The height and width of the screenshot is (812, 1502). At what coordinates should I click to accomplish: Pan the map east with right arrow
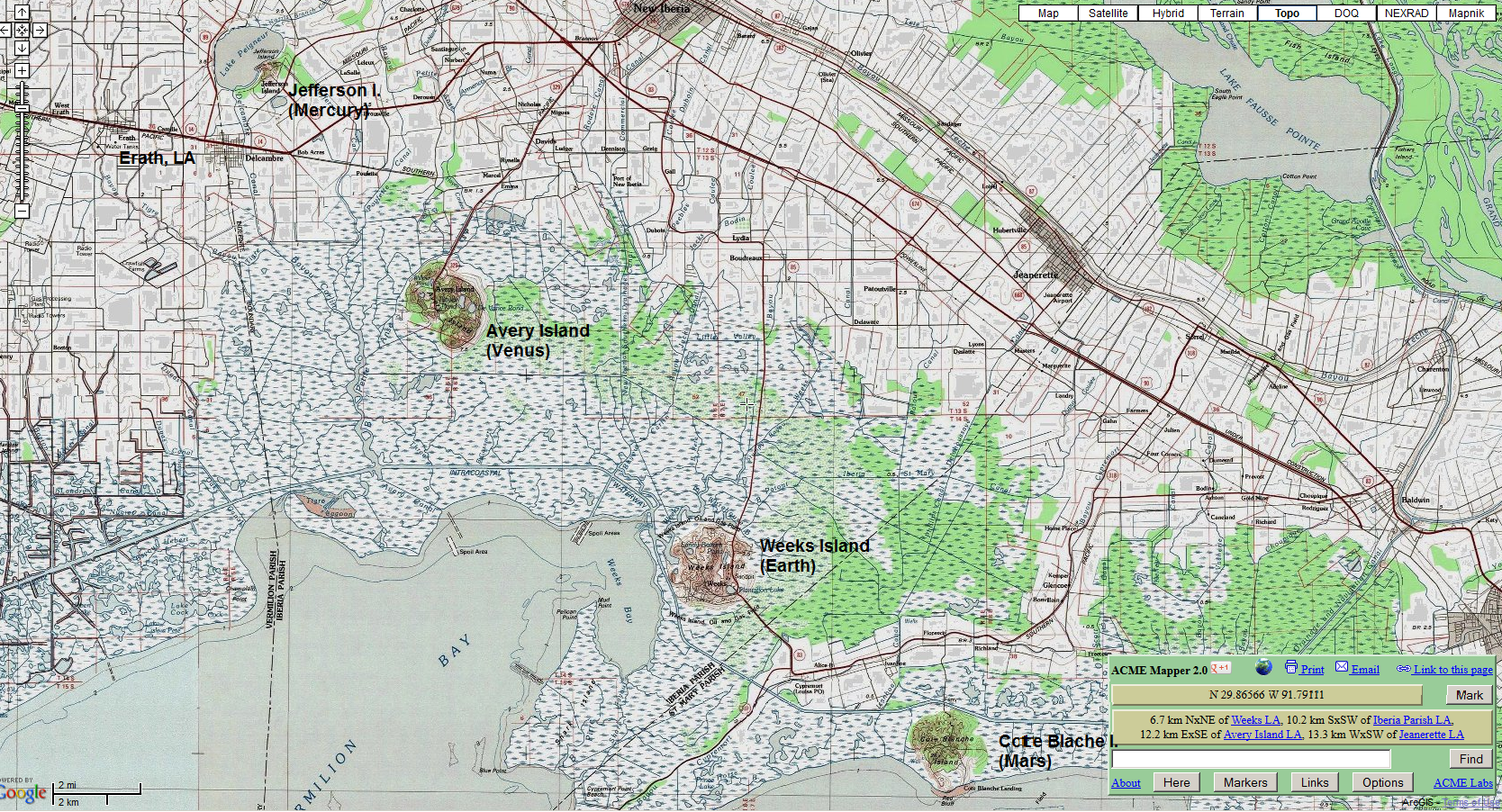(x=39, y=30)
